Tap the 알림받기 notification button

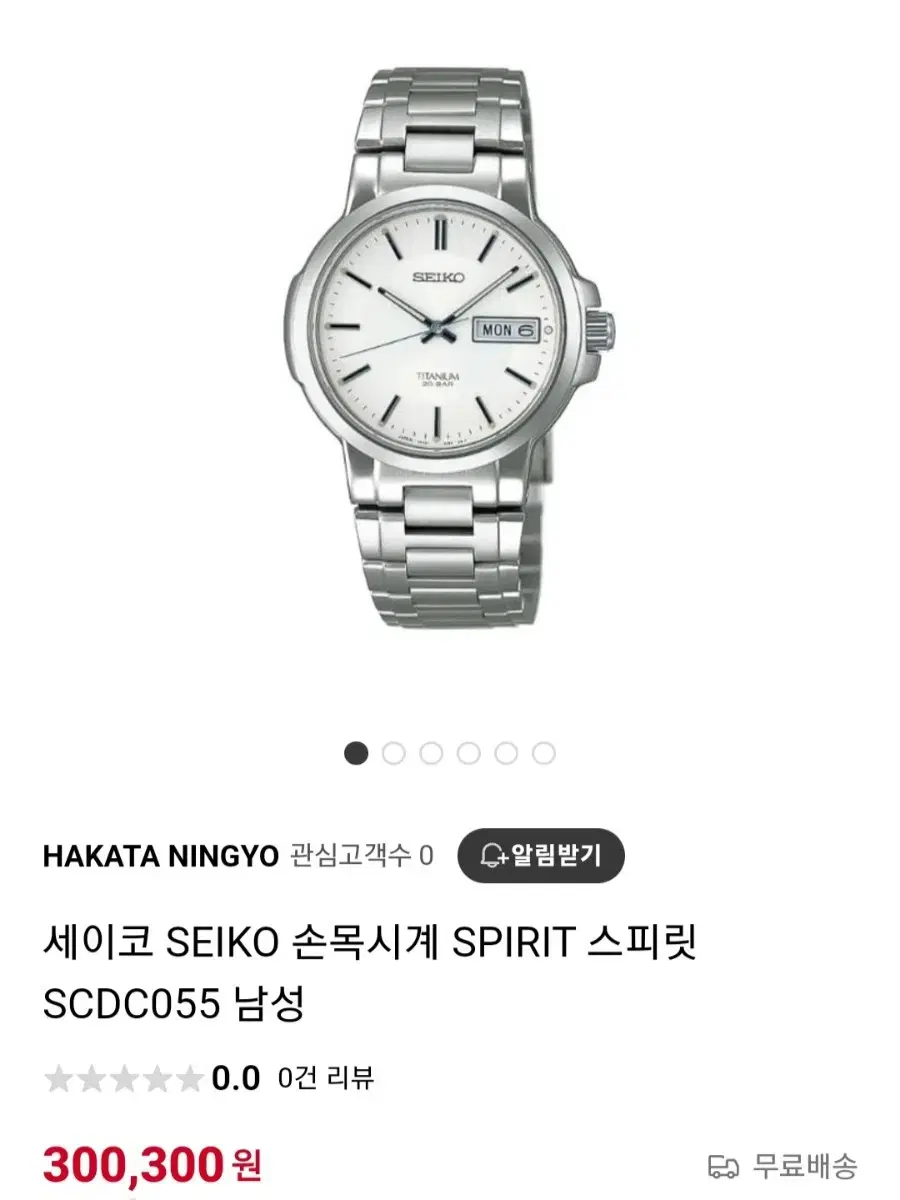[x=541, y=855]
